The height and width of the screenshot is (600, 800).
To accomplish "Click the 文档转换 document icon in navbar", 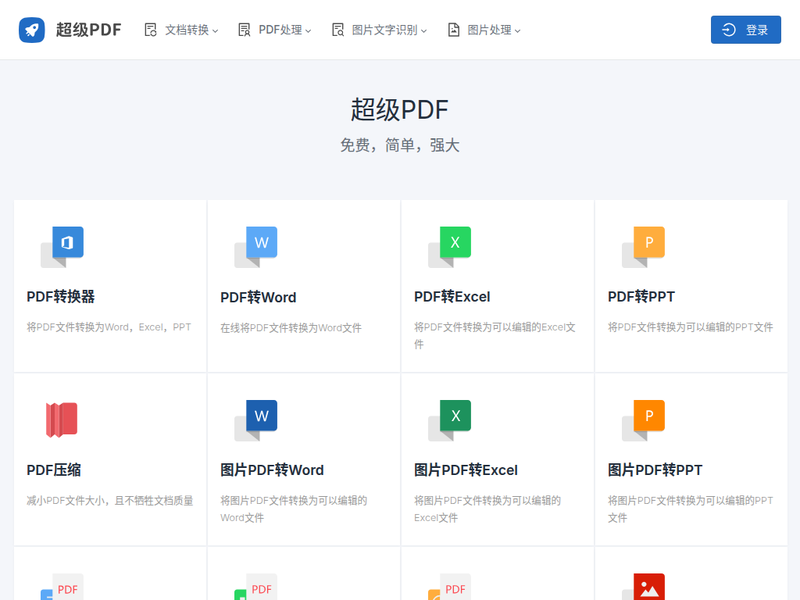I will 151,30.
